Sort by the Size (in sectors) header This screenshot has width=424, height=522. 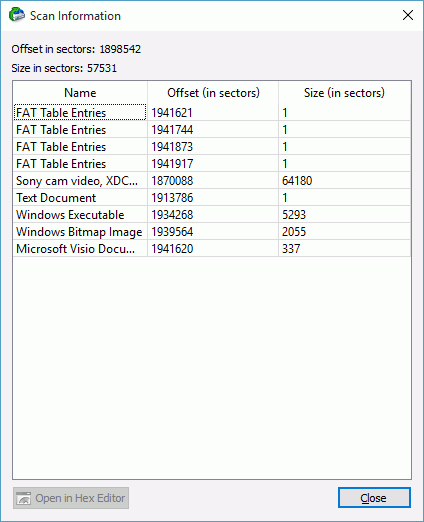(344, 93)
